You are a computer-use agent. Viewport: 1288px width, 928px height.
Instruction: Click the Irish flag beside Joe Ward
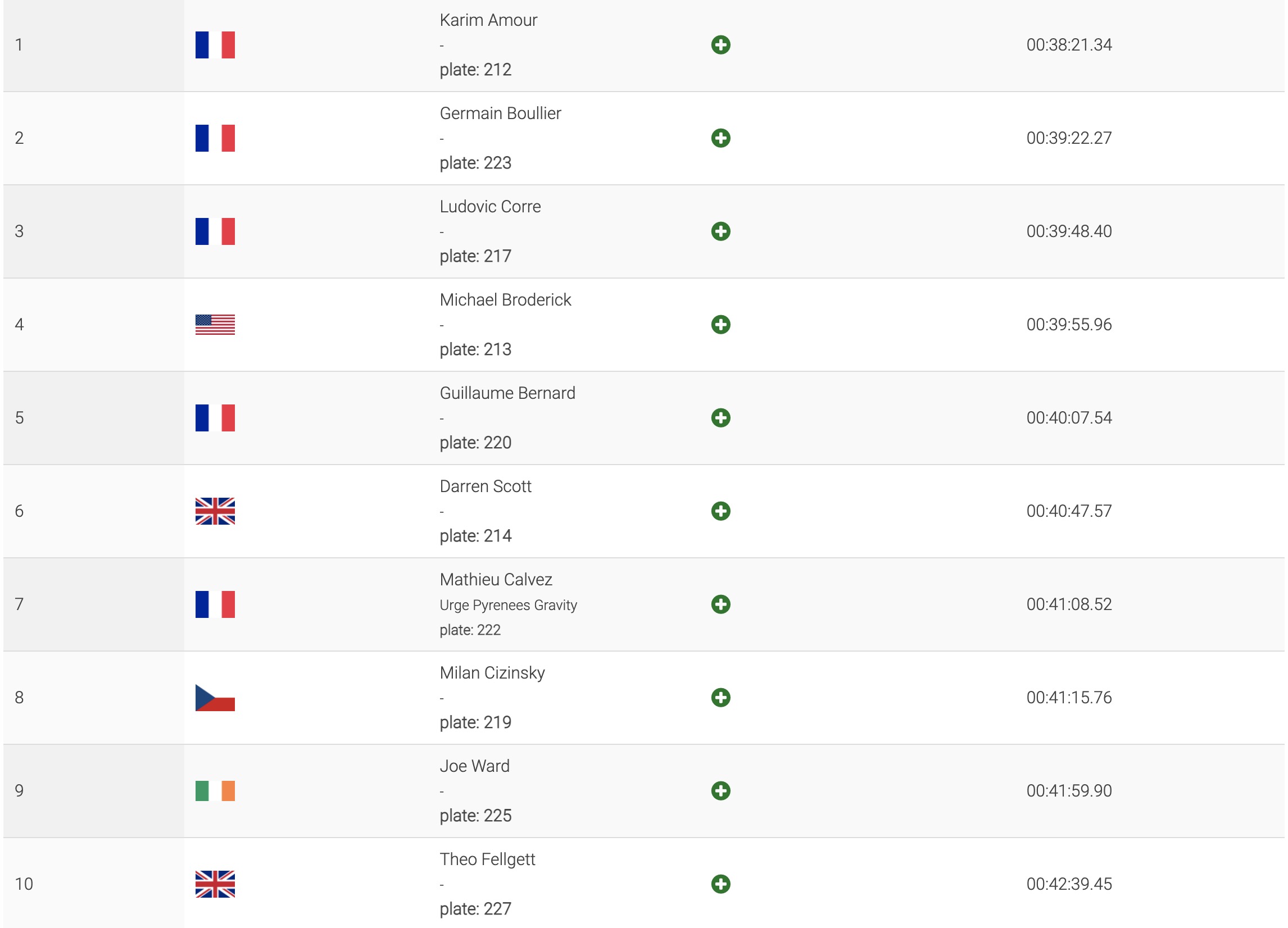click(215, 790)
